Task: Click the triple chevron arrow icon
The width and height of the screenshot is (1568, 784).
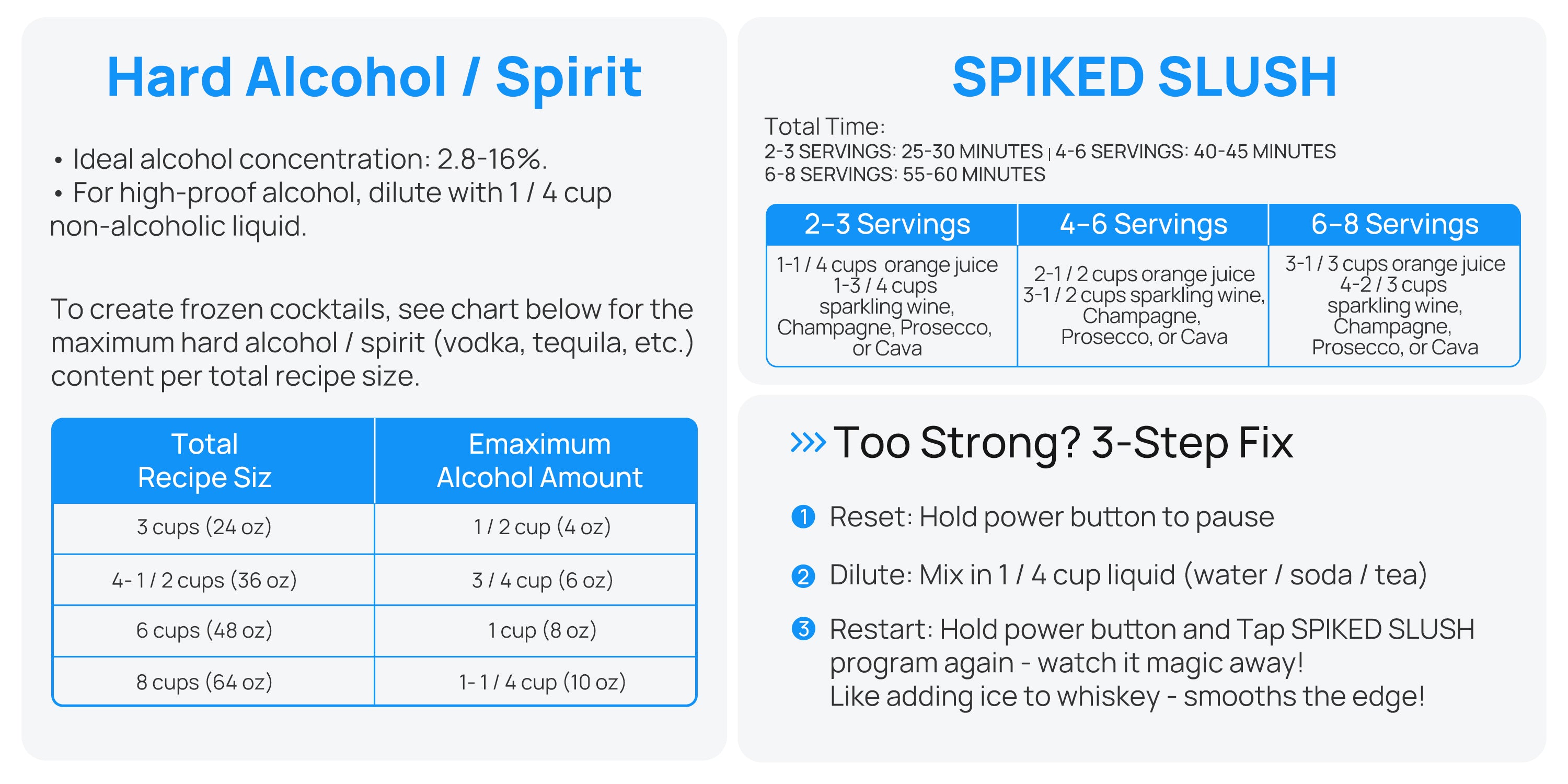Action: [x=807, y=443]
